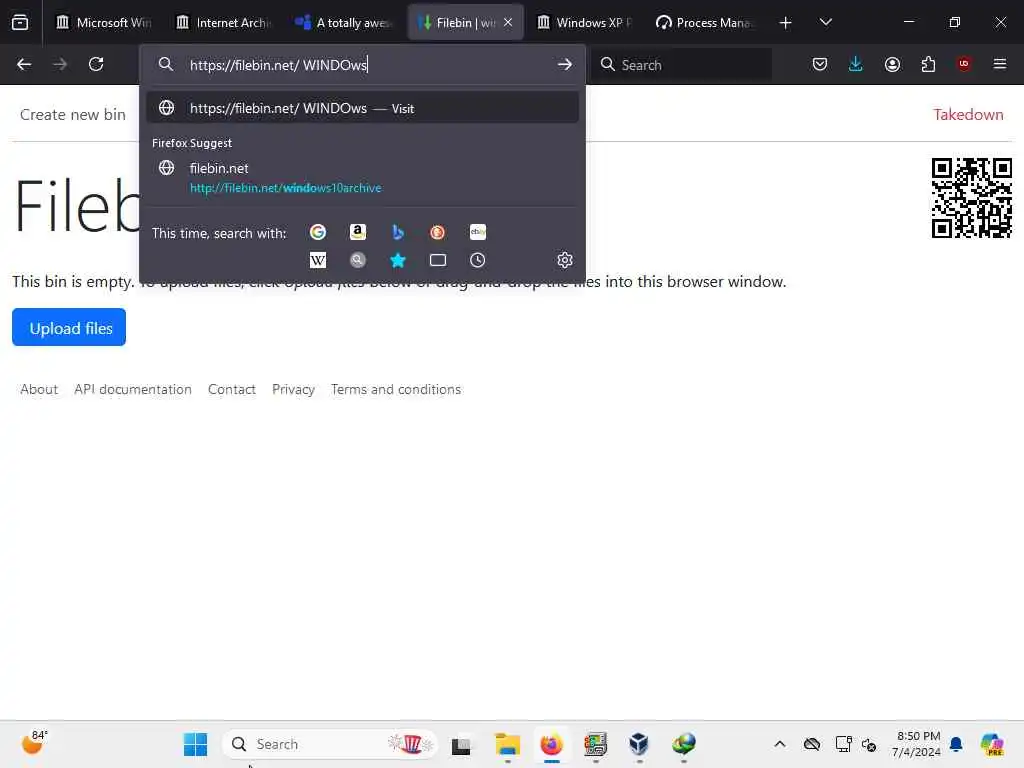Open Firefox application hamburger menu
Viewport: 1024px width, 768px height.
coord(1000,64)
